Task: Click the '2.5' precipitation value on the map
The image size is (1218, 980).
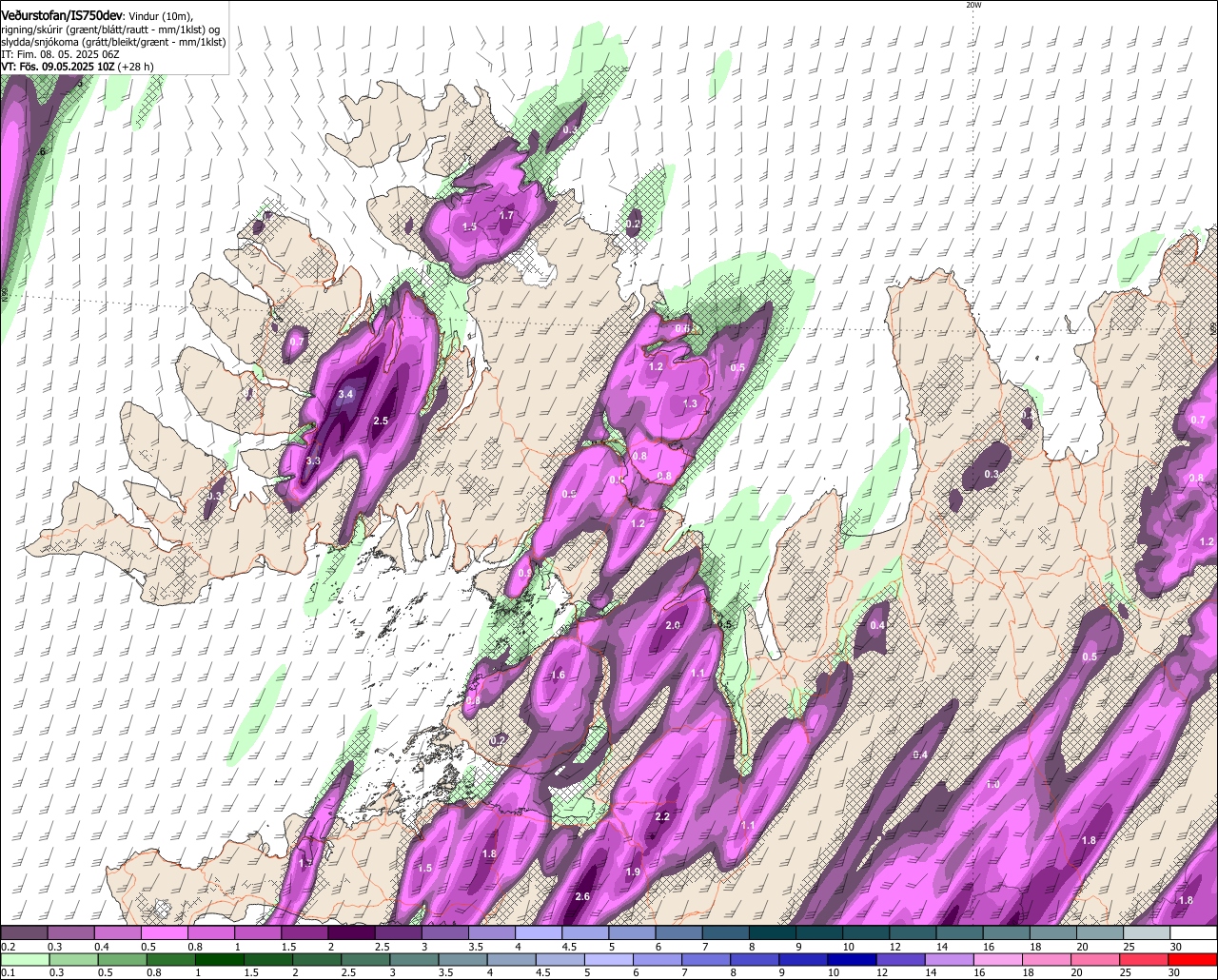Action: coord(381,421)
